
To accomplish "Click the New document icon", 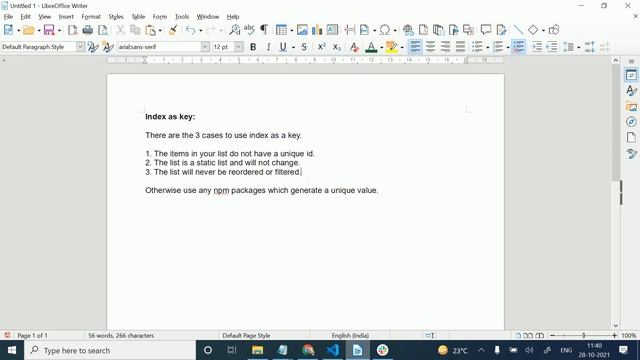I will 8,30.
